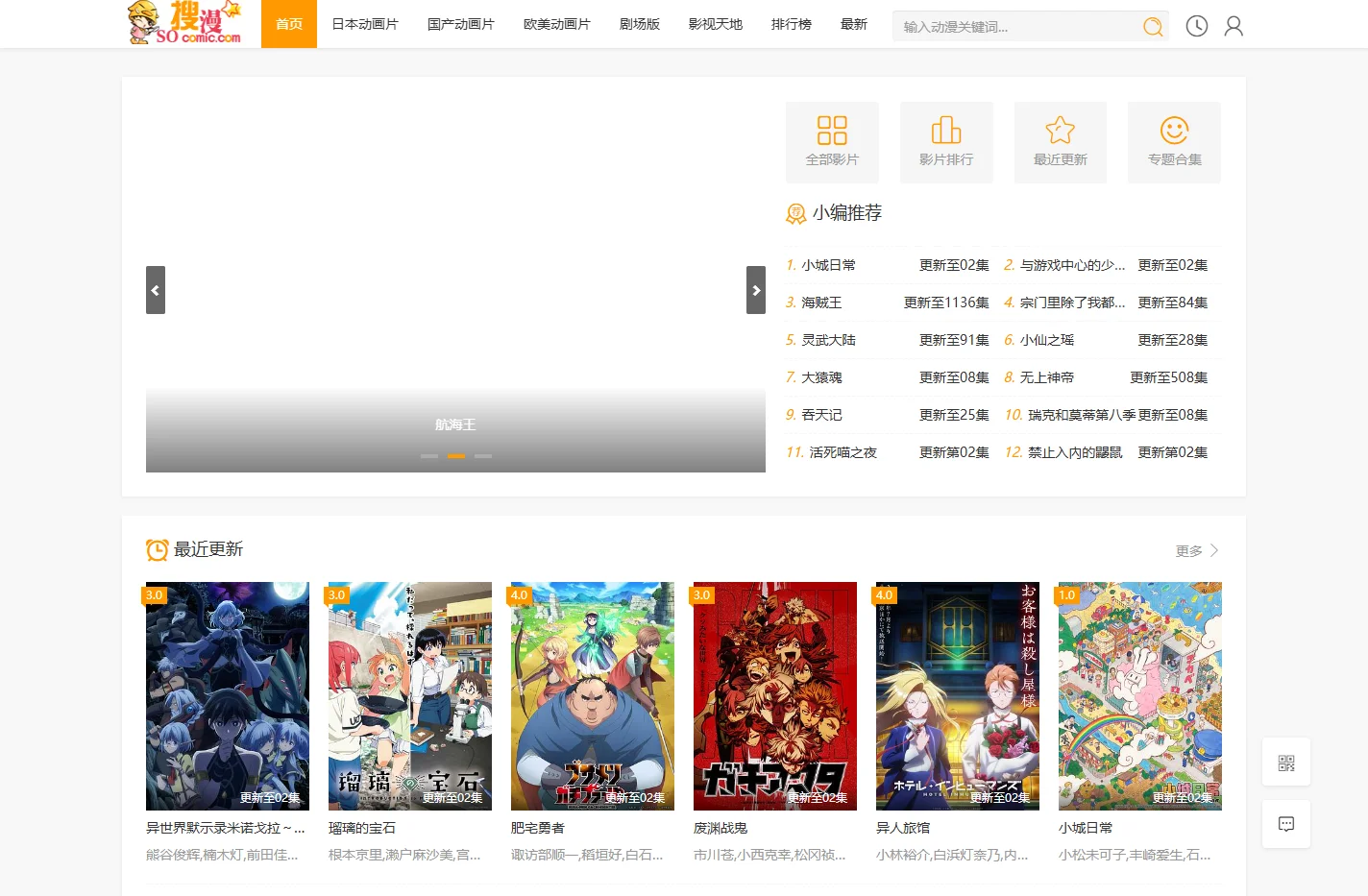Open the user account icon
Screen dimensions: 1368x896
(1234, 26)
